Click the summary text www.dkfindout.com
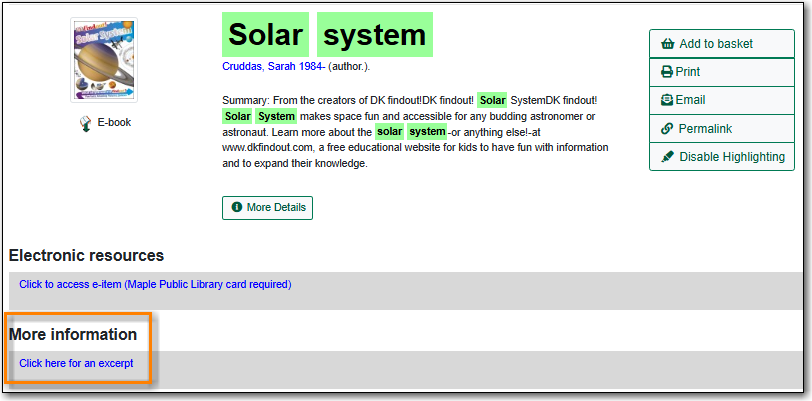 pyautogui.click(x=268, y=148)
